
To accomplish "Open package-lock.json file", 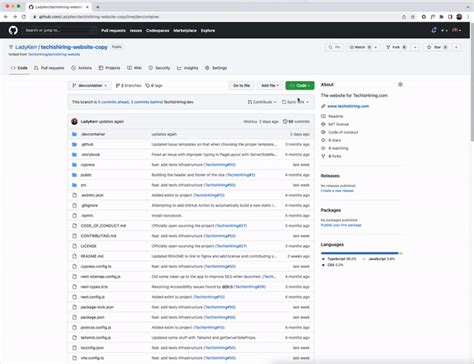I will click(x=97, y=307).
